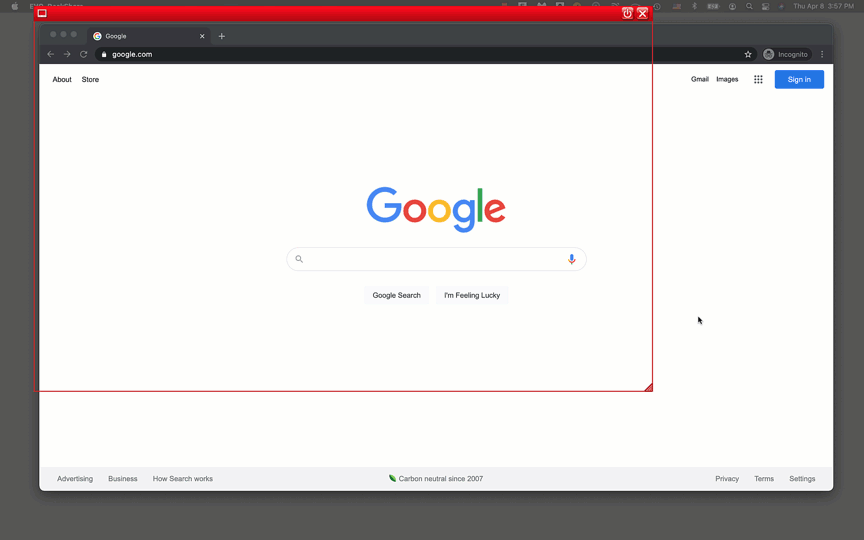The width and height of the screenshot is (864, 540).
Task: Click the magnifier icon in search box
Action: click(x=299, y=259)
